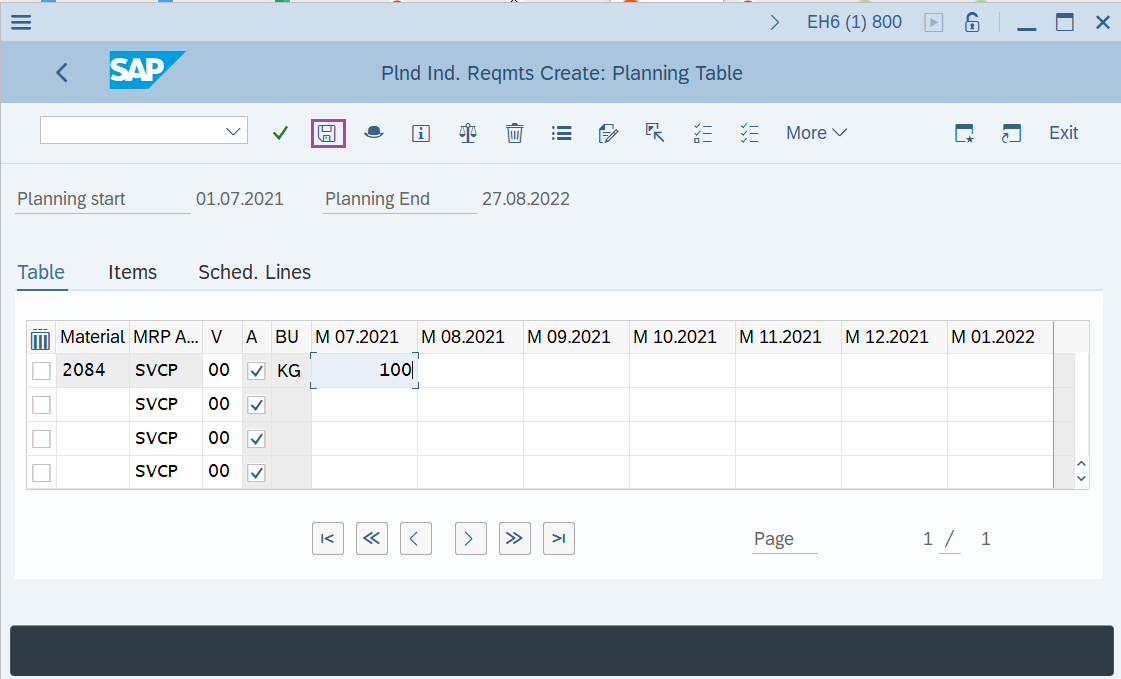
Task: Click the item list overview icon
Action: tap(561, 132)
